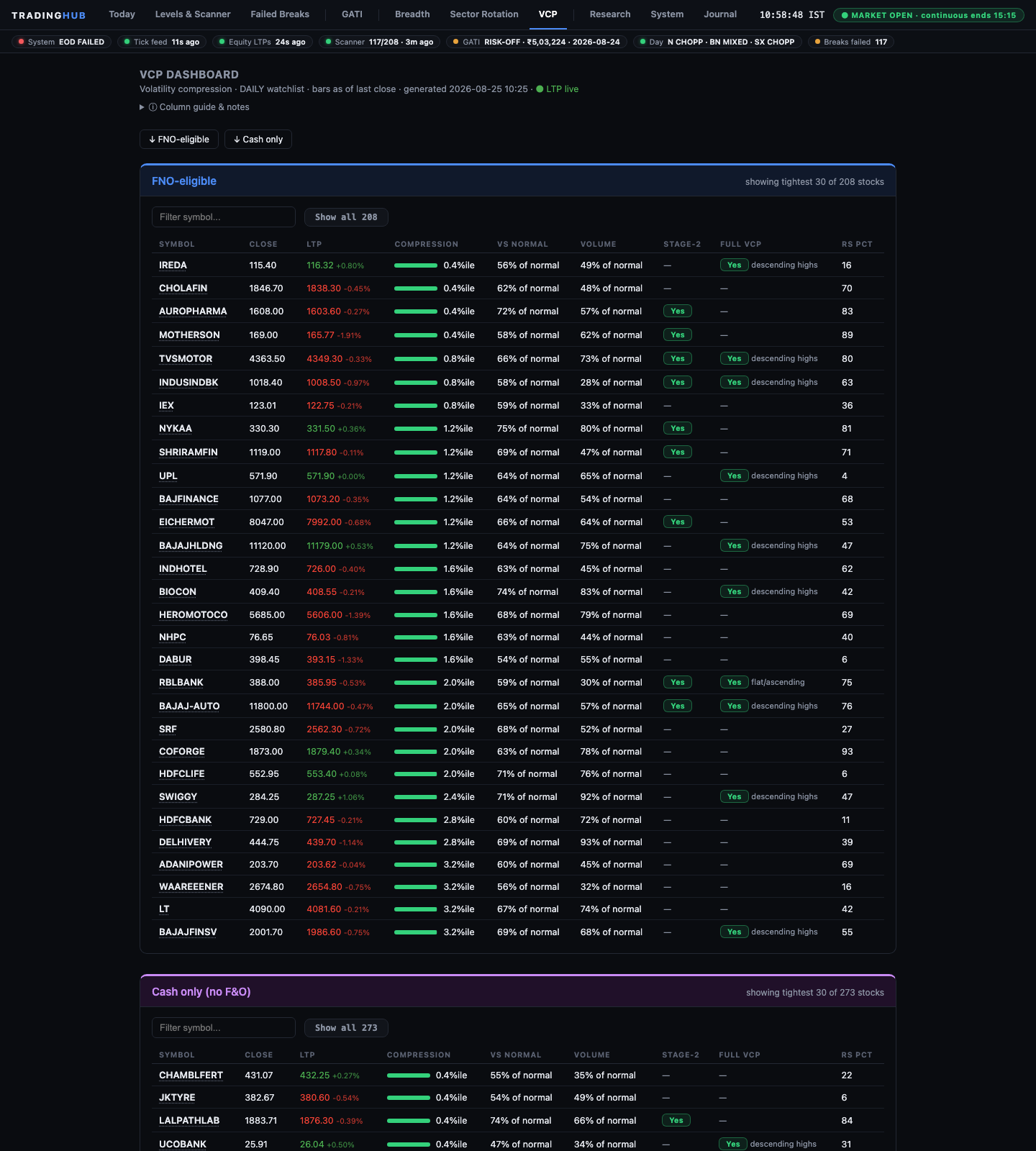The height and width of the screenshot is (1151, 1036).
Task: Open the COFORGE symbol link
Action: [x=182, y=752]
